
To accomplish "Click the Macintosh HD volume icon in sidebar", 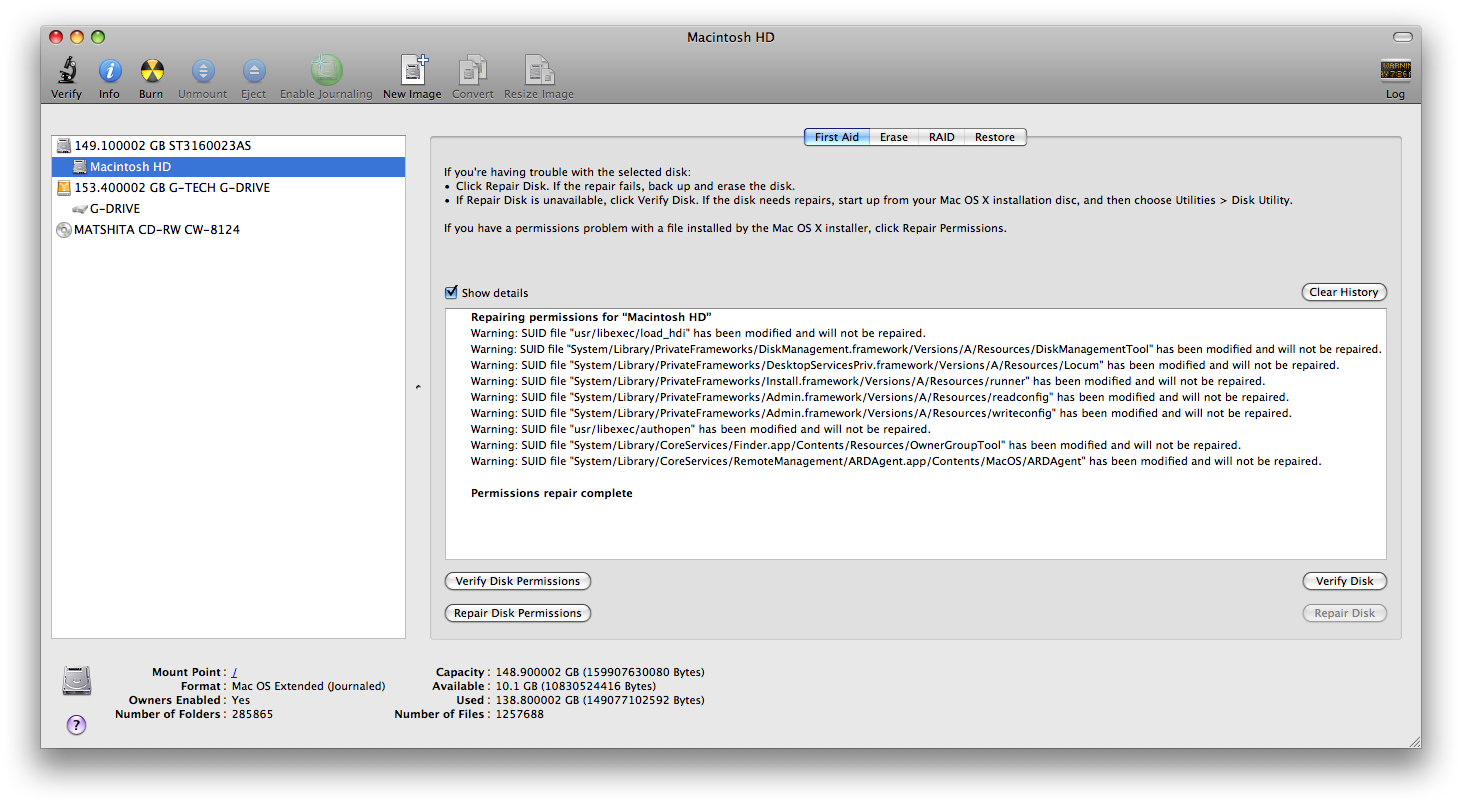I will coord(80,167).
